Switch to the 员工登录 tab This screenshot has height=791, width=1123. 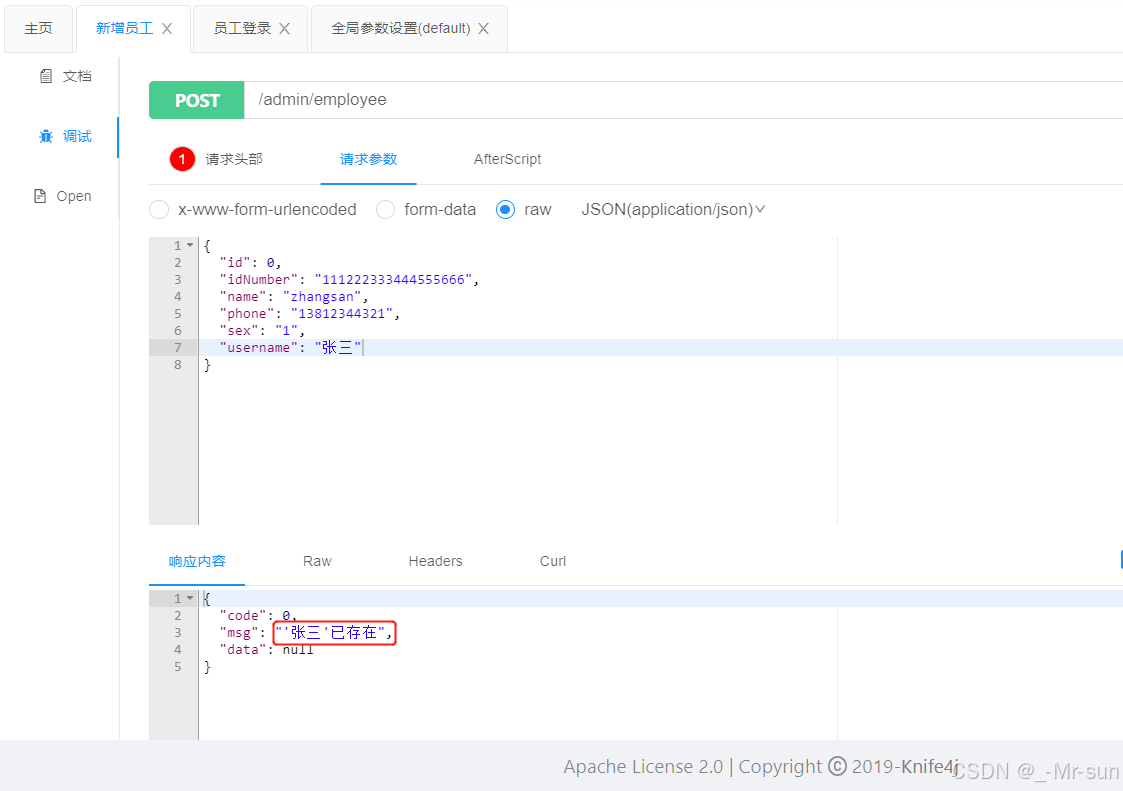click(242, 29)
